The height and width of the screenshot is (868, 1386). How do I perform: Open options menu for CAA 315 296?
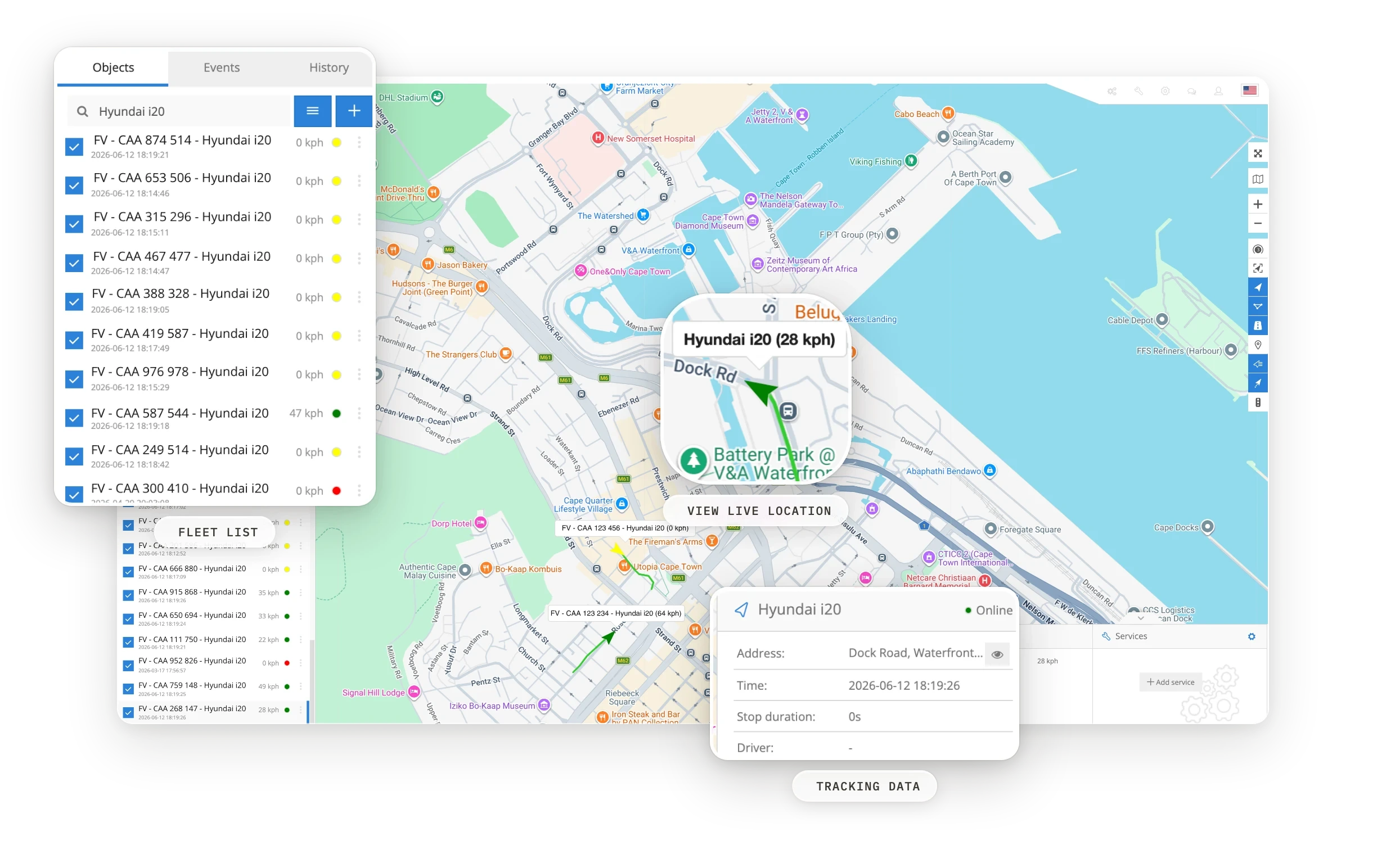[x=359, y=219]
